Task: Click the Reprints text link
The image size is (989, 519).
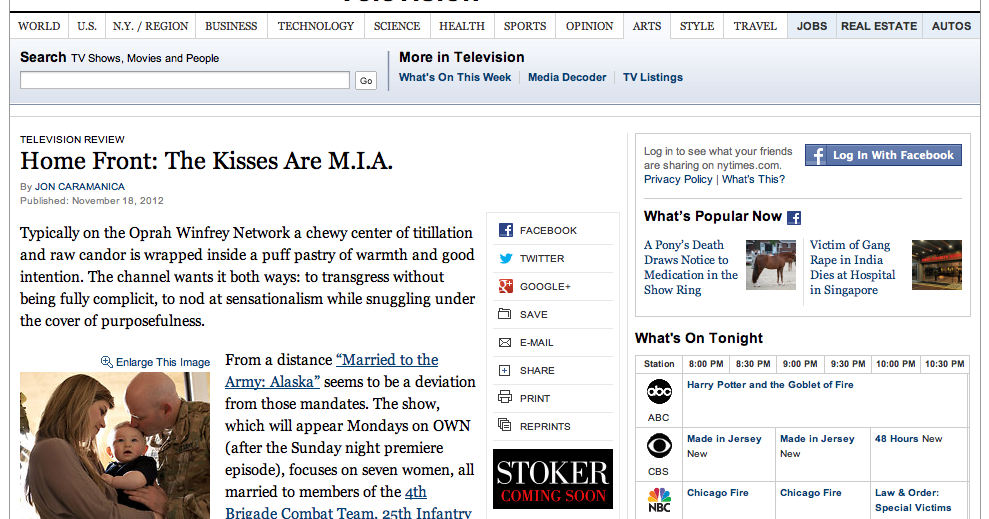Action: click(x=545, y=426)
